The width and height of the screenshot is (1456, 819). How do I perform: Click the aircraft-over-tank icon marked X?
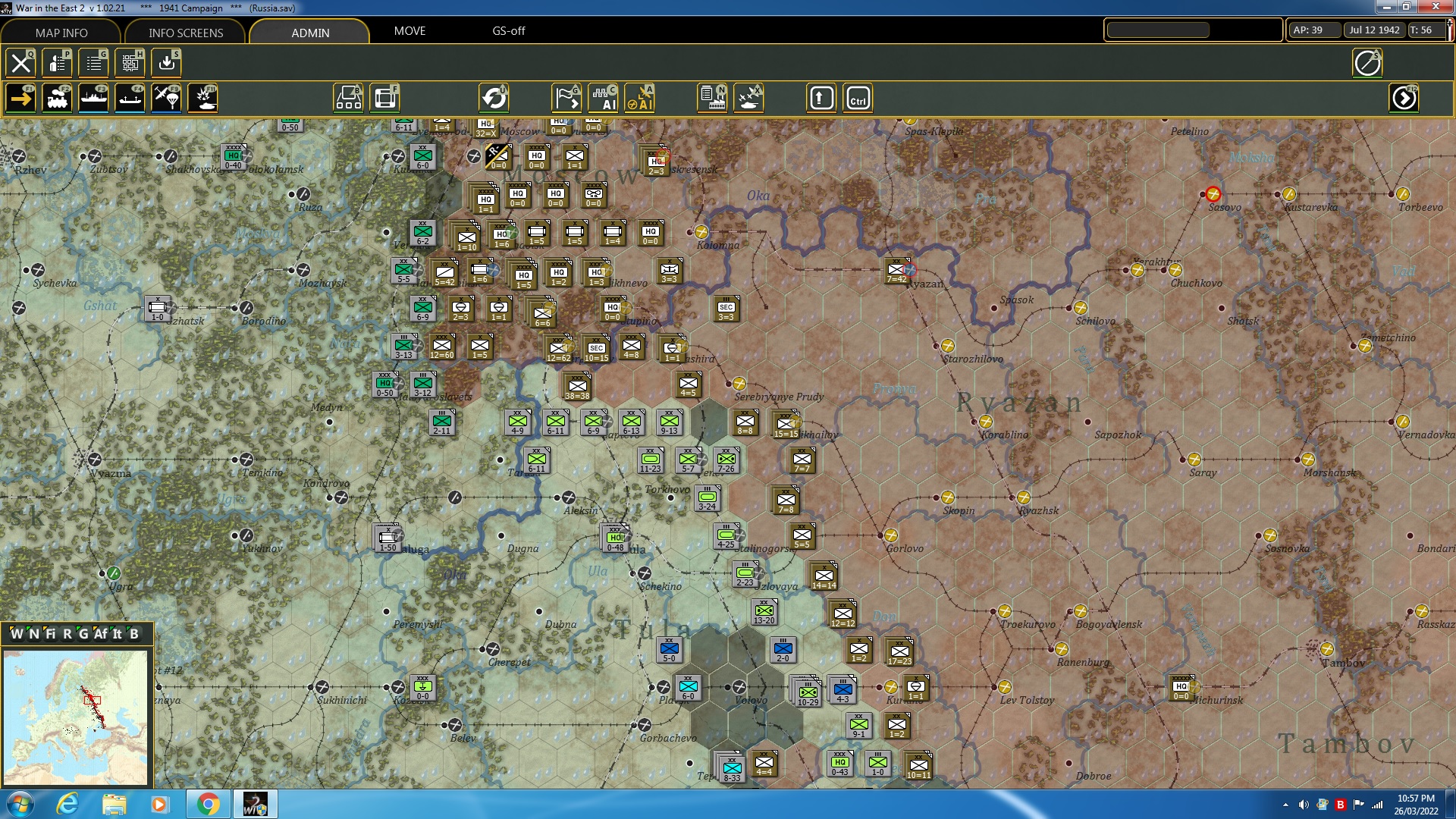pos(749,99)
